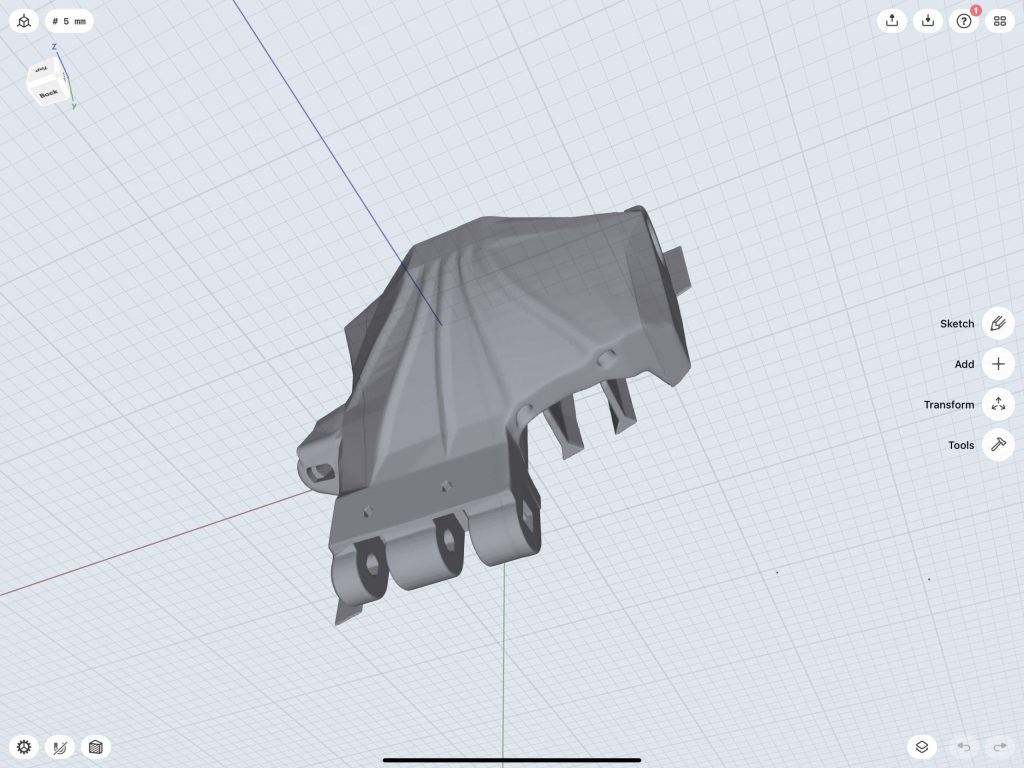Open the help question mark icon

964,21
